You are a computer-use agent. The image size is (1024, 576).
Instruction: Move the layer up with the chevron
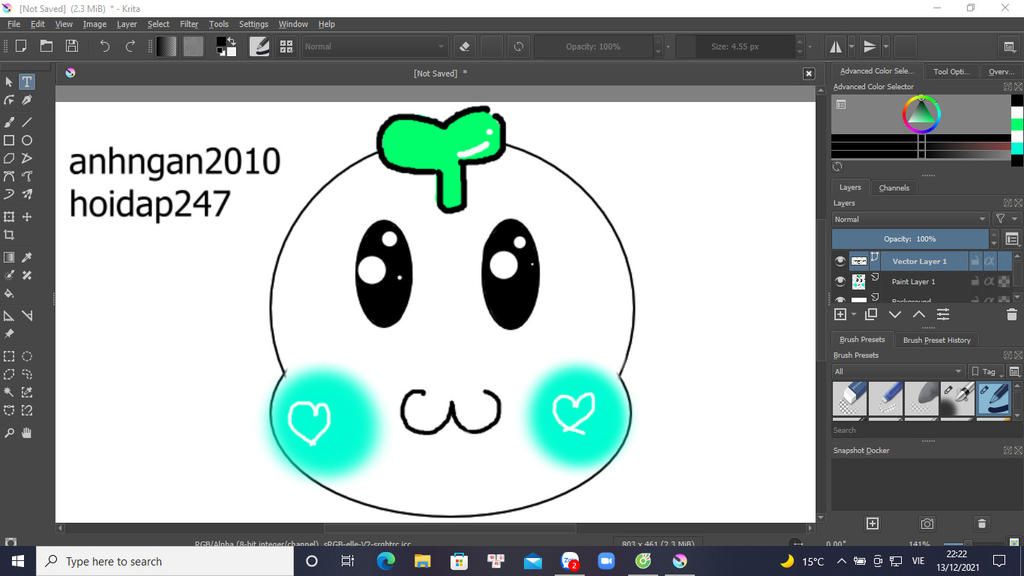point(919,315)
